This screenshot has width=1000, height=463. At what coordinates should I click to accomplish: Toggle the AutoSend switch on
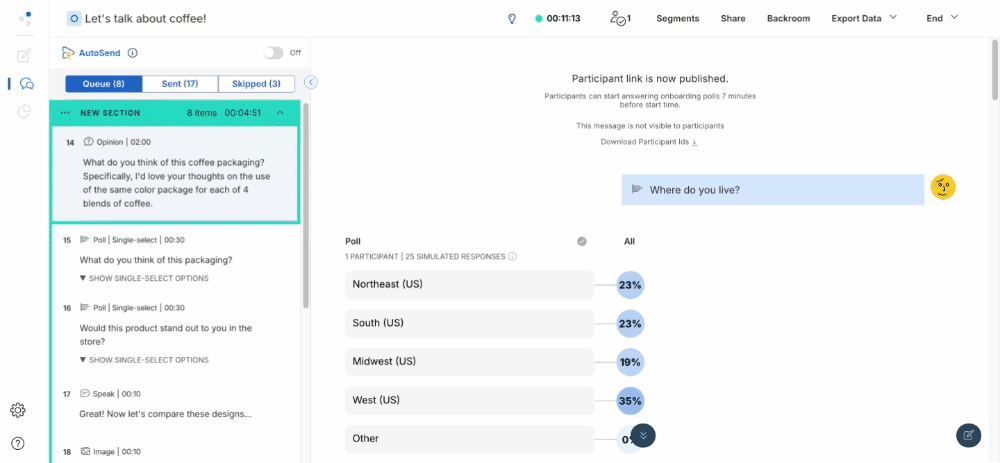[273, 53]
